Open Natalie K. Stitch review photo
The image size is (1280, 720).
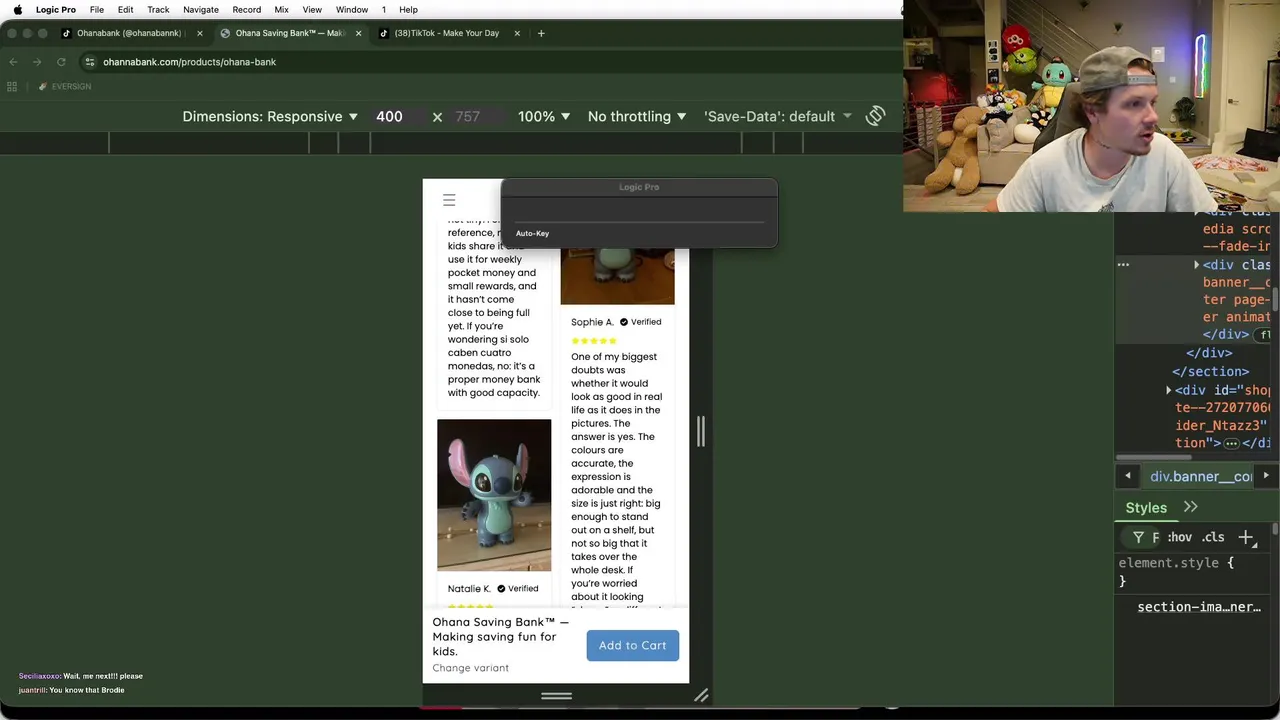click(x=494, y=495)
